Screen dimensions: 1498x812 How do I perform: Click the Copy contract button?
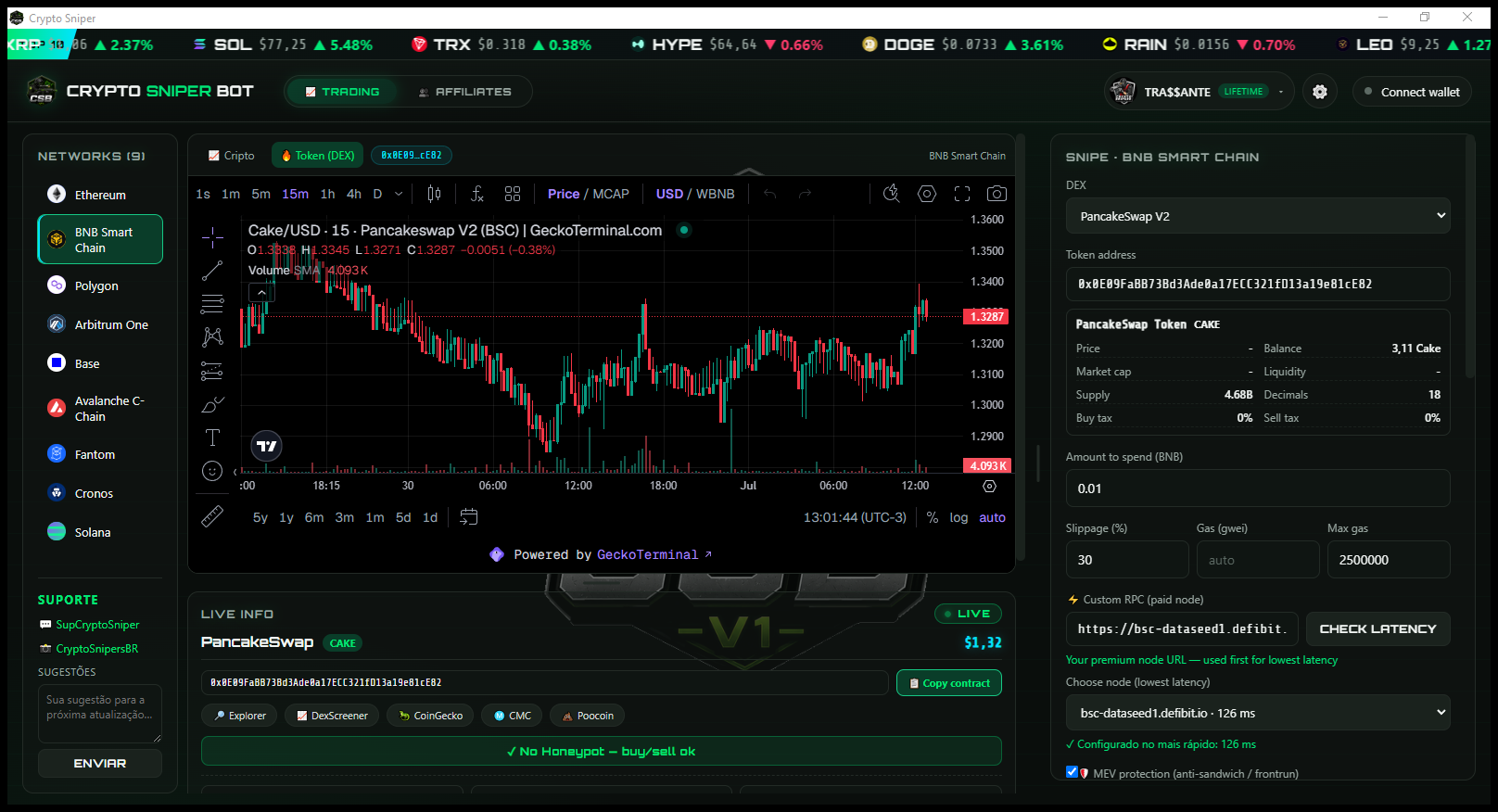pyautogui.click(x=948, y=683)
